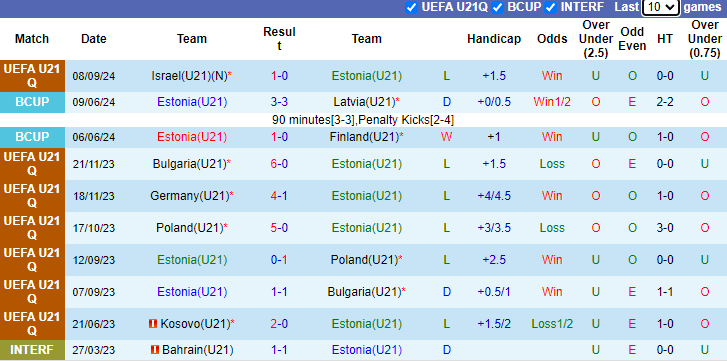
Task: Click the +4/4.5 handicap value
Action: pyautogui.click(x=494, y=196)
